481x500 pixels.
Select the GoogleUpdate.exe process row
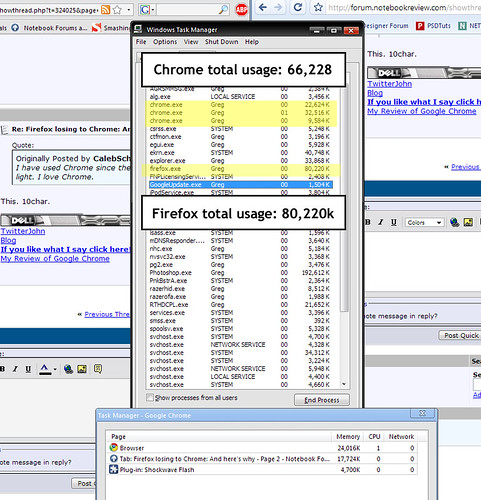tap(241, 185)
